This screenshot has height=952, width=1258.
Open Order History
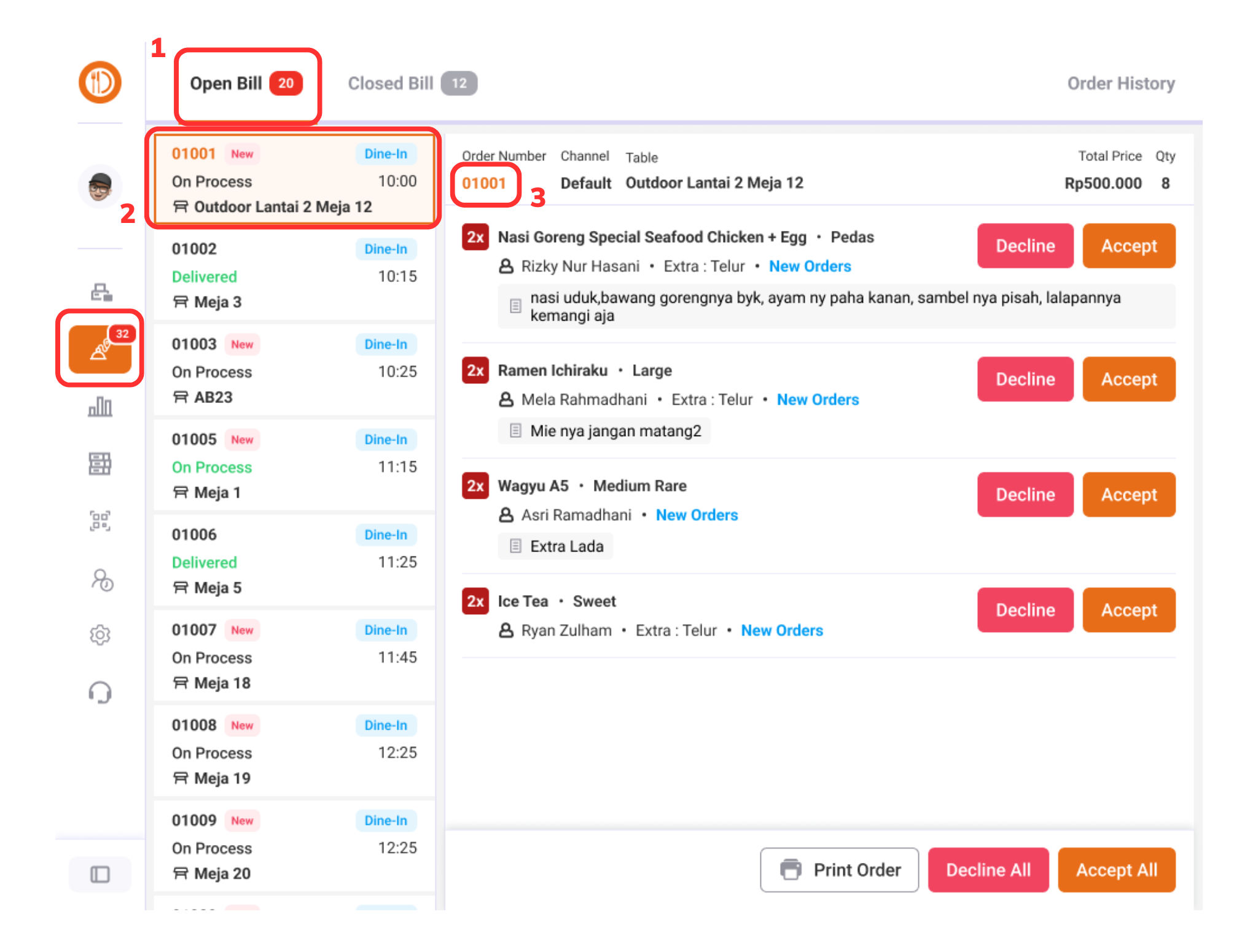[1120, 84]
